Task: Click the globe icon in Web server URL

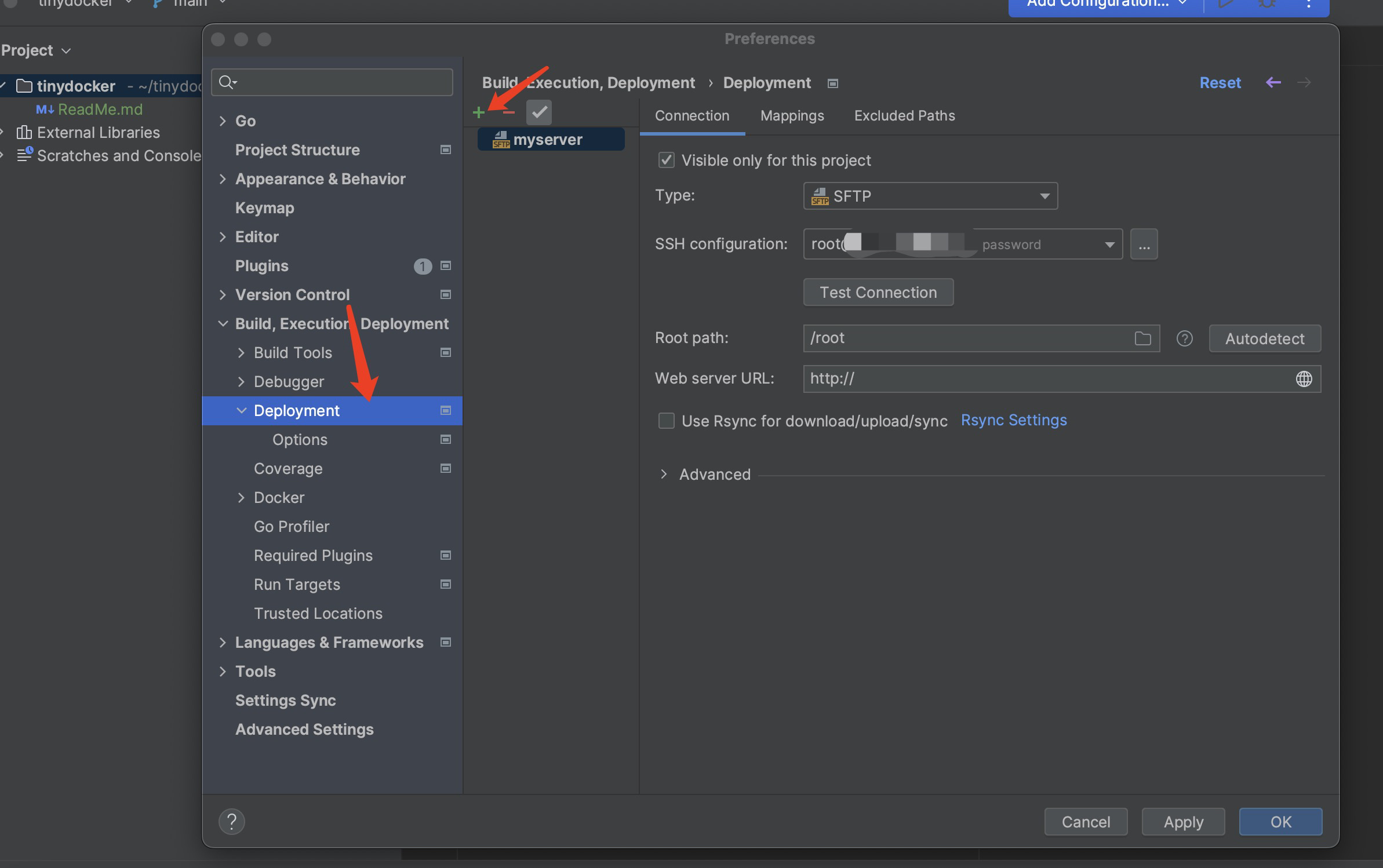Action: pyautogui.click(x=1304, y=379)
